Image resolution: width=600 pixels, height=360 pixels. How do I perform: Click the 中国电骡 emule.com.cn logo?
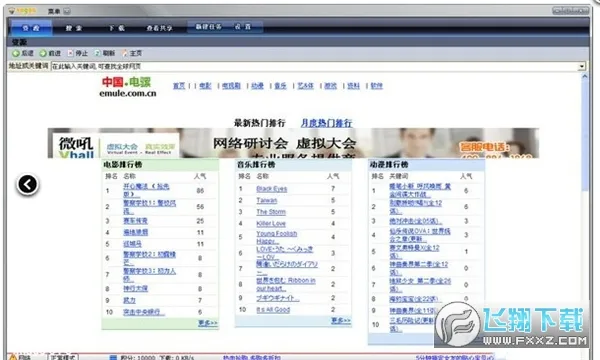pos(128,87)
